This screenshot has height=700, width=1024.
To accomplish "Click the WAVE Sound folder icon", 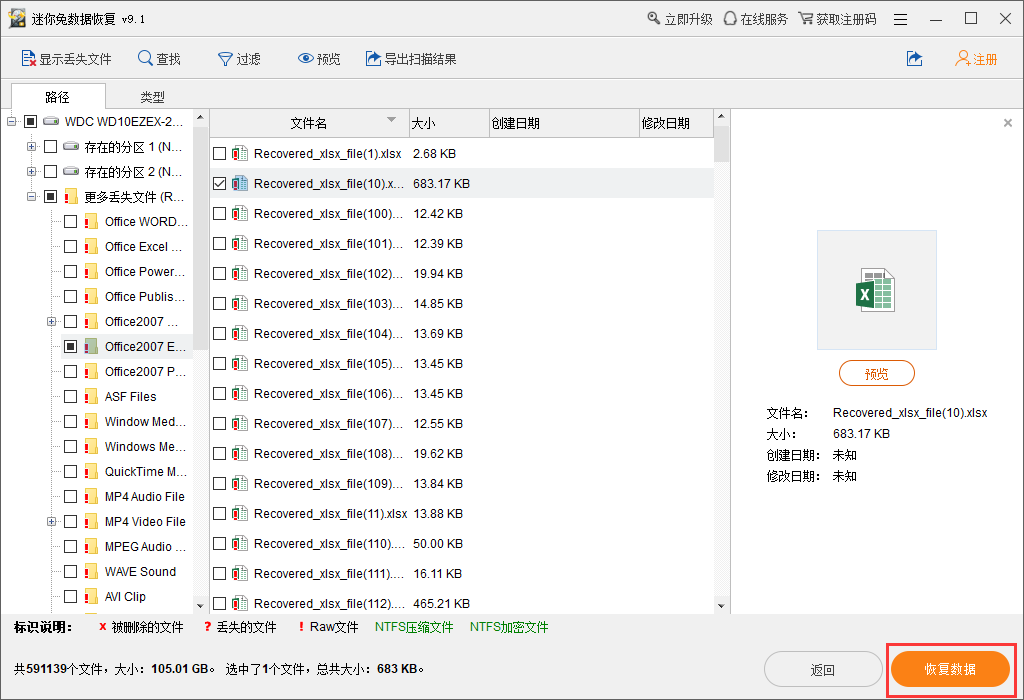I will click(91, 572).
